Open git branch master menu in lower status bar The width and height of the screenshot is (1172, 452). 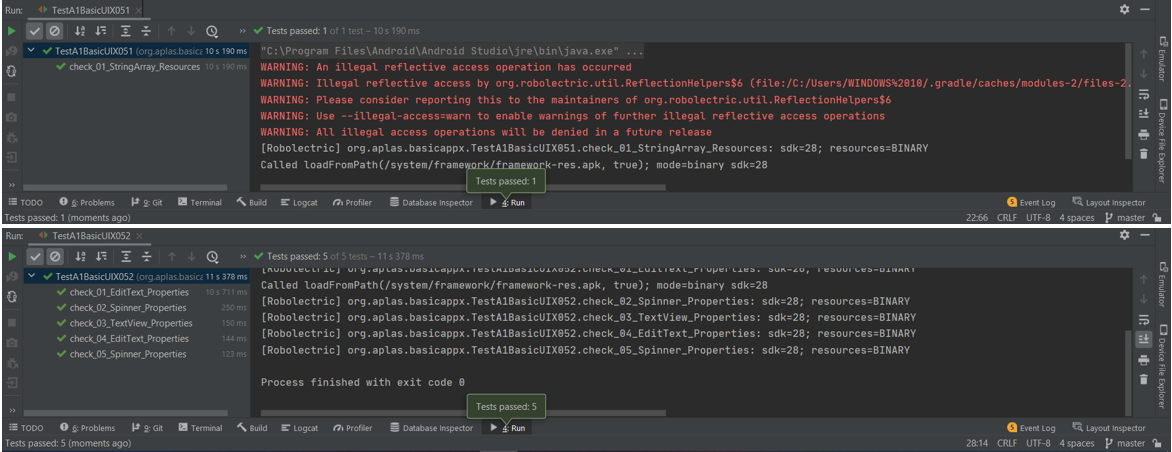[x=1130, y=443]
